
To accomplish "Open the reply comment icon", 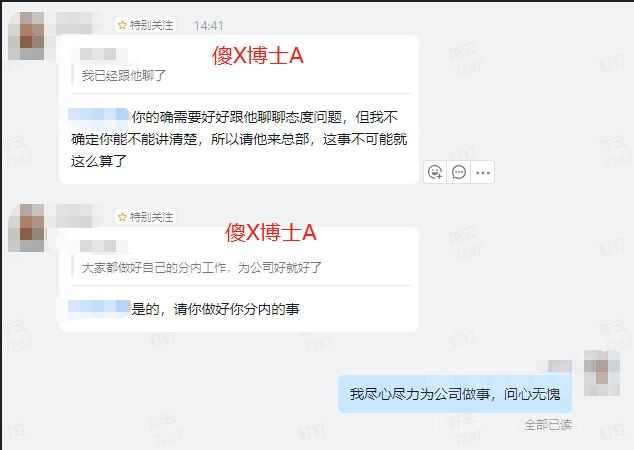I will coord(459,172).
